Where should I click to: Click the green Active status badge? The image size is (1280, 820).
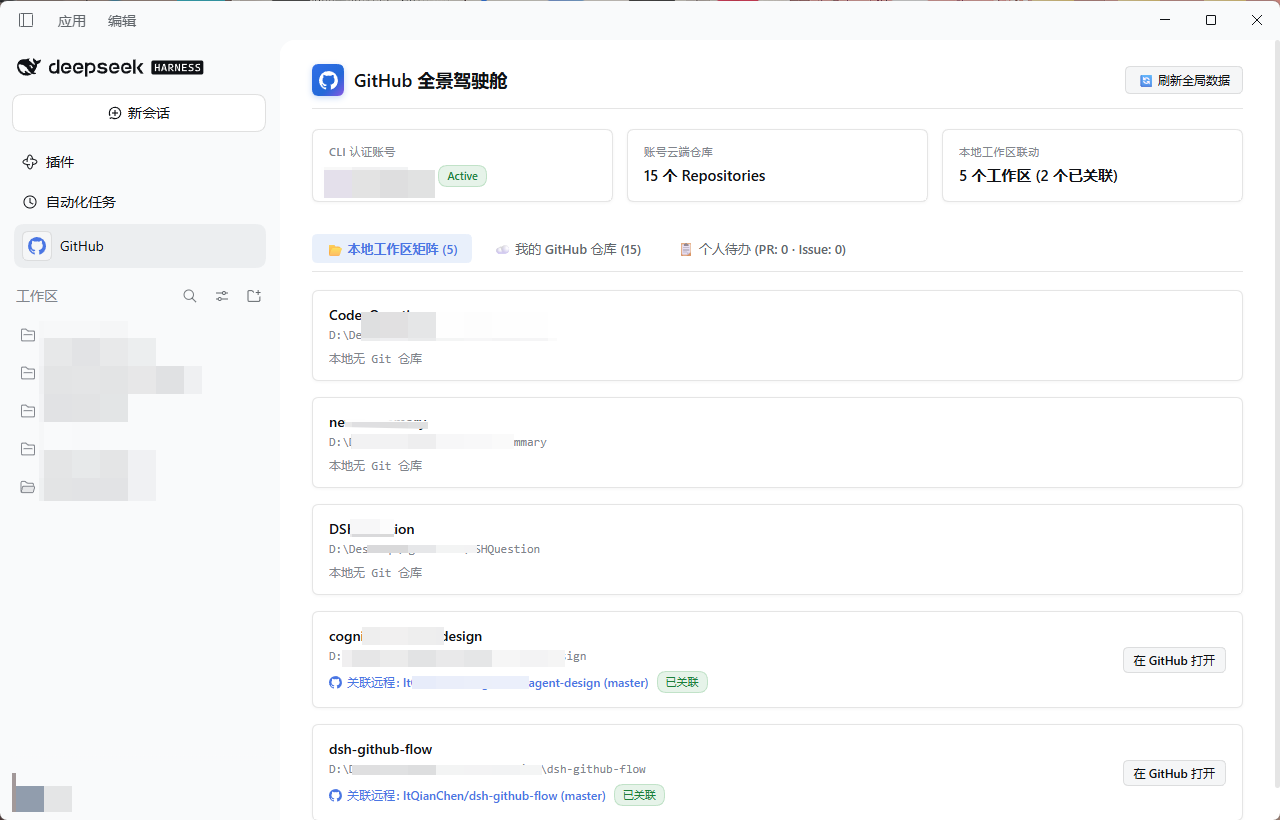pos(462,176)
